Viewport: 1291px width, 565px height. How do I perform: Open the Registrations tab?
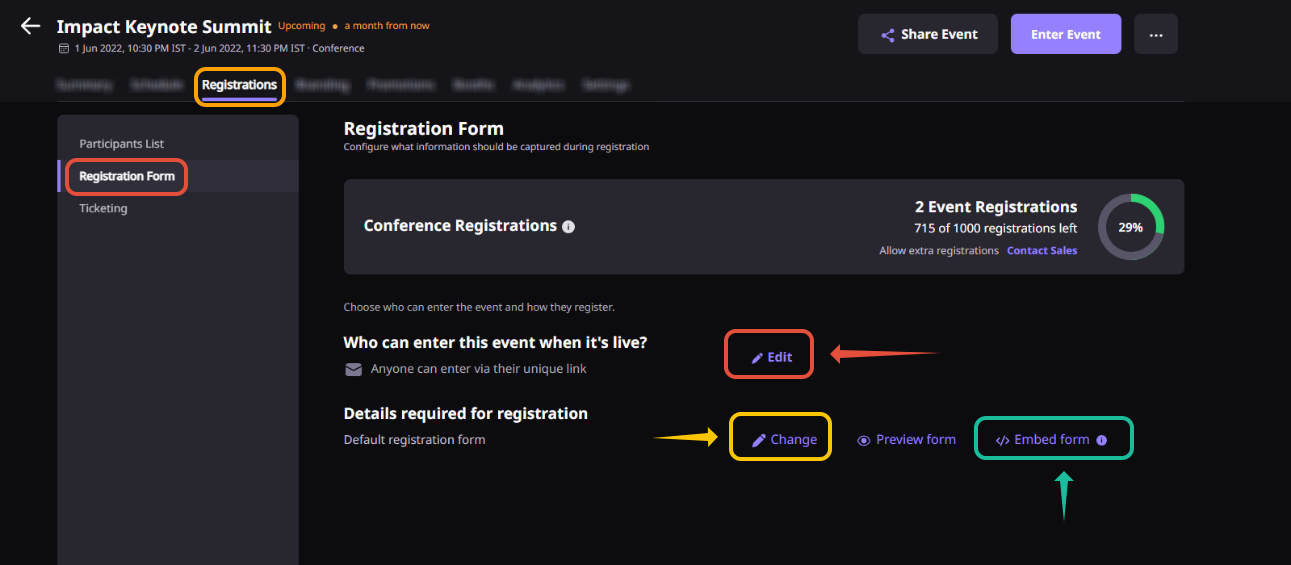(239, 85)
